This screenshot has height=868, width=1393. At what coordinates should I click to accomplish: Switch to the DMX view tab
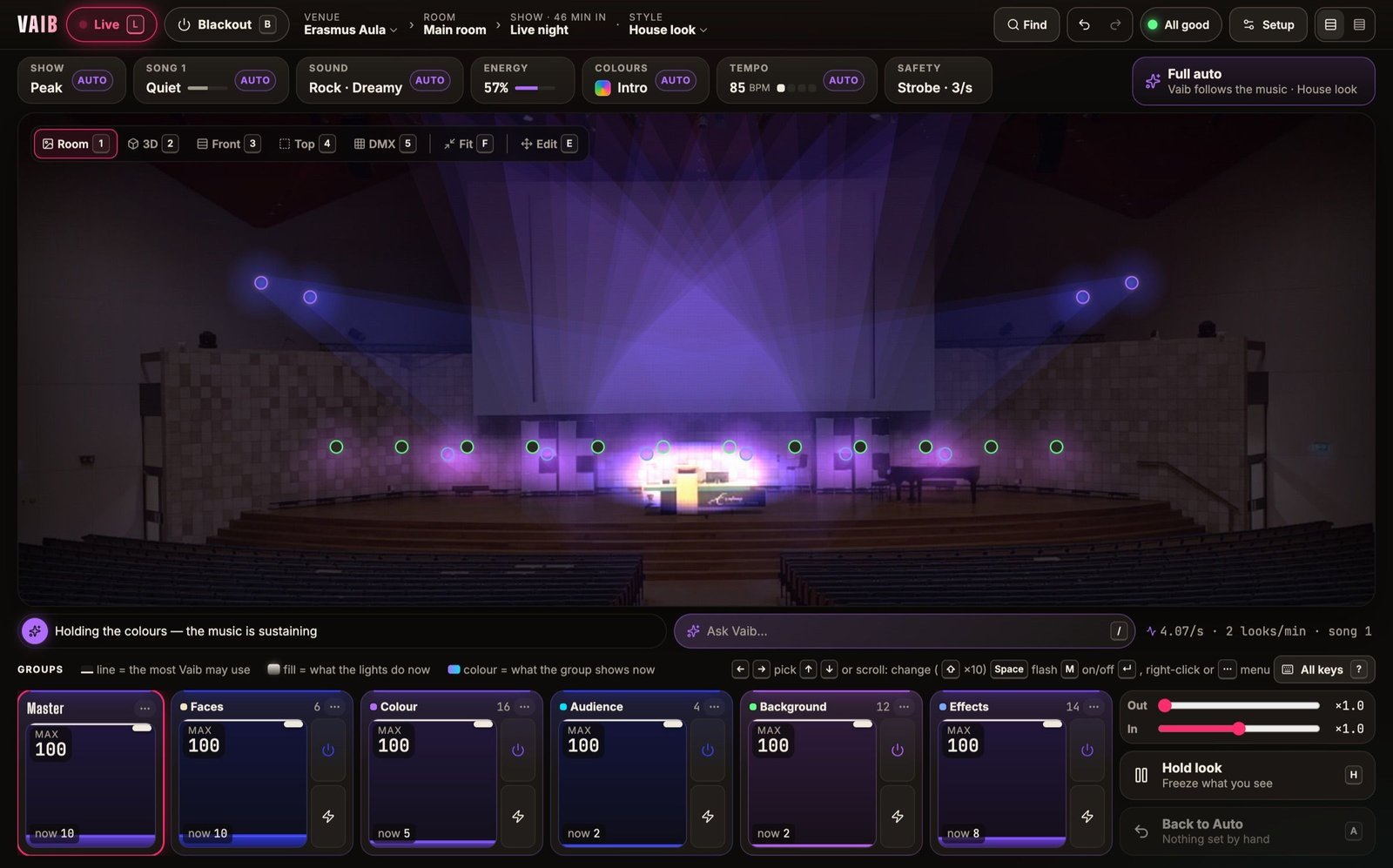[384, 144]
